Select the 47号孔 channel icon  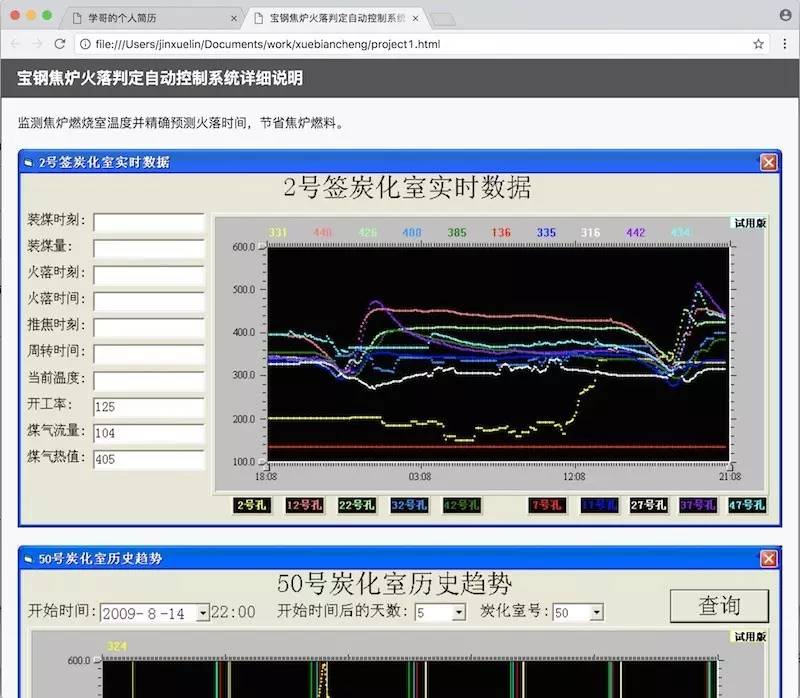point(745,506)
